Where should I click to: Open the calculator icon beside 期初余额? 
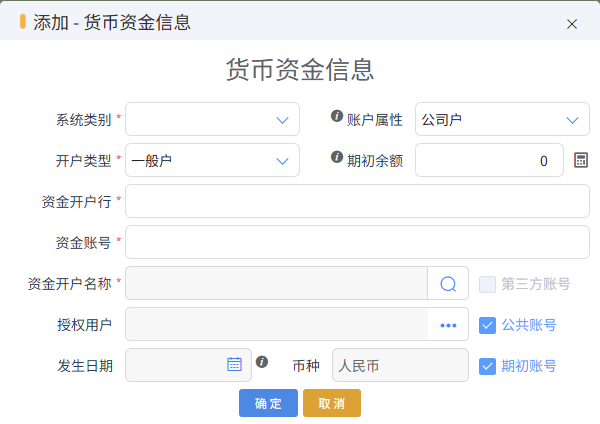click(580, 160)
